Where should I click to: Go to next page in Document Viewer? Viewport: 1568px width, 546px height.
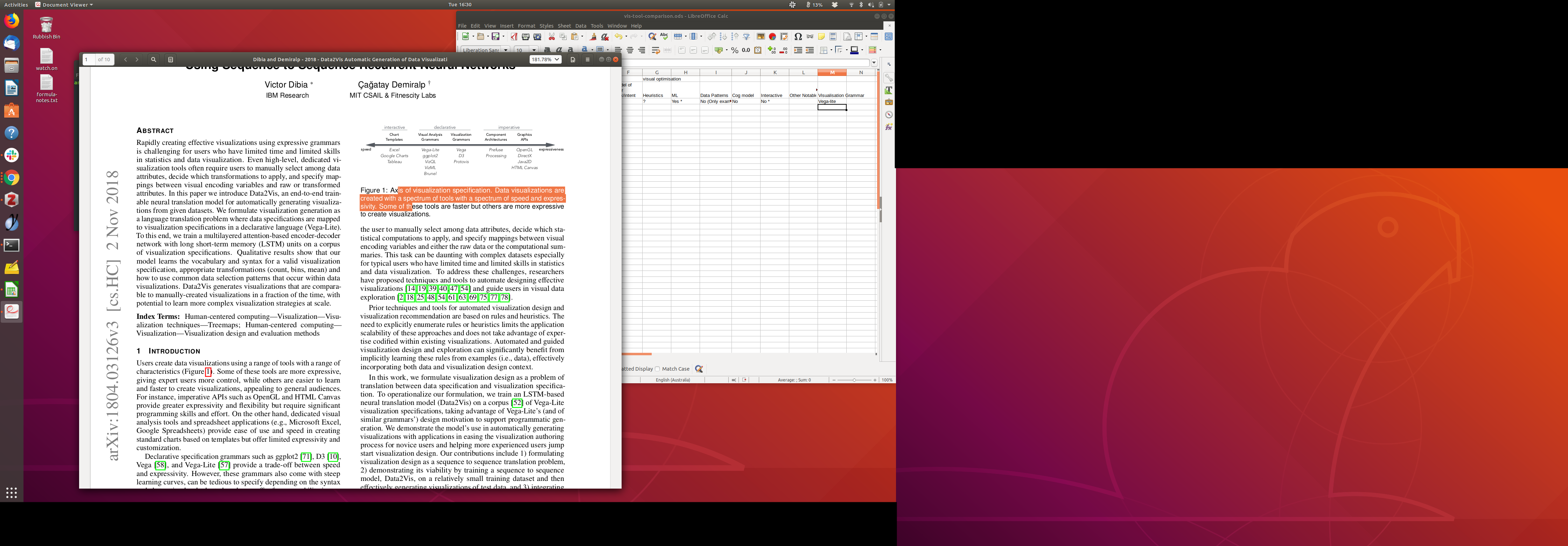[x=137, y=59]
